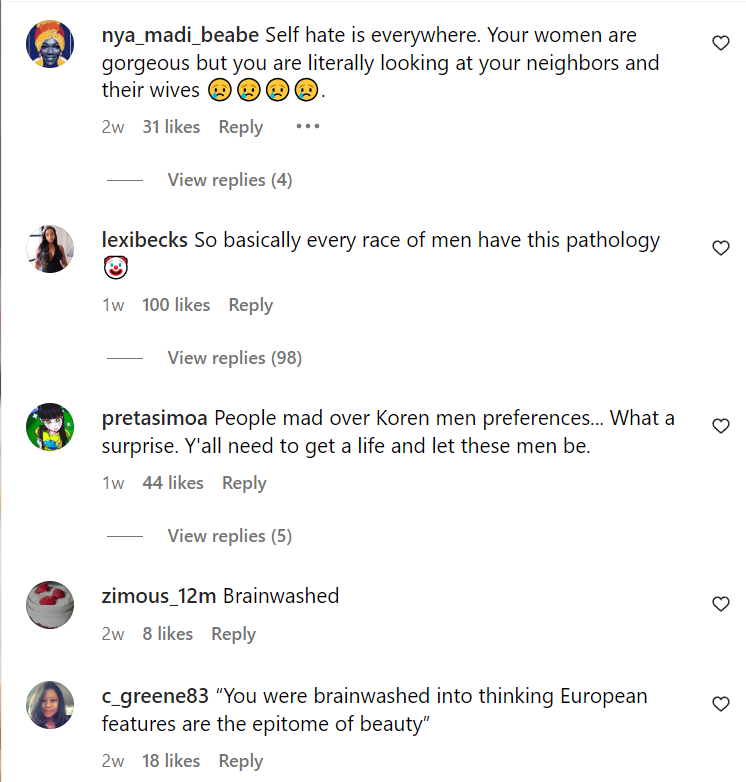View pretasimoa's avatar profile
The image size is (746, 782).
49,427
